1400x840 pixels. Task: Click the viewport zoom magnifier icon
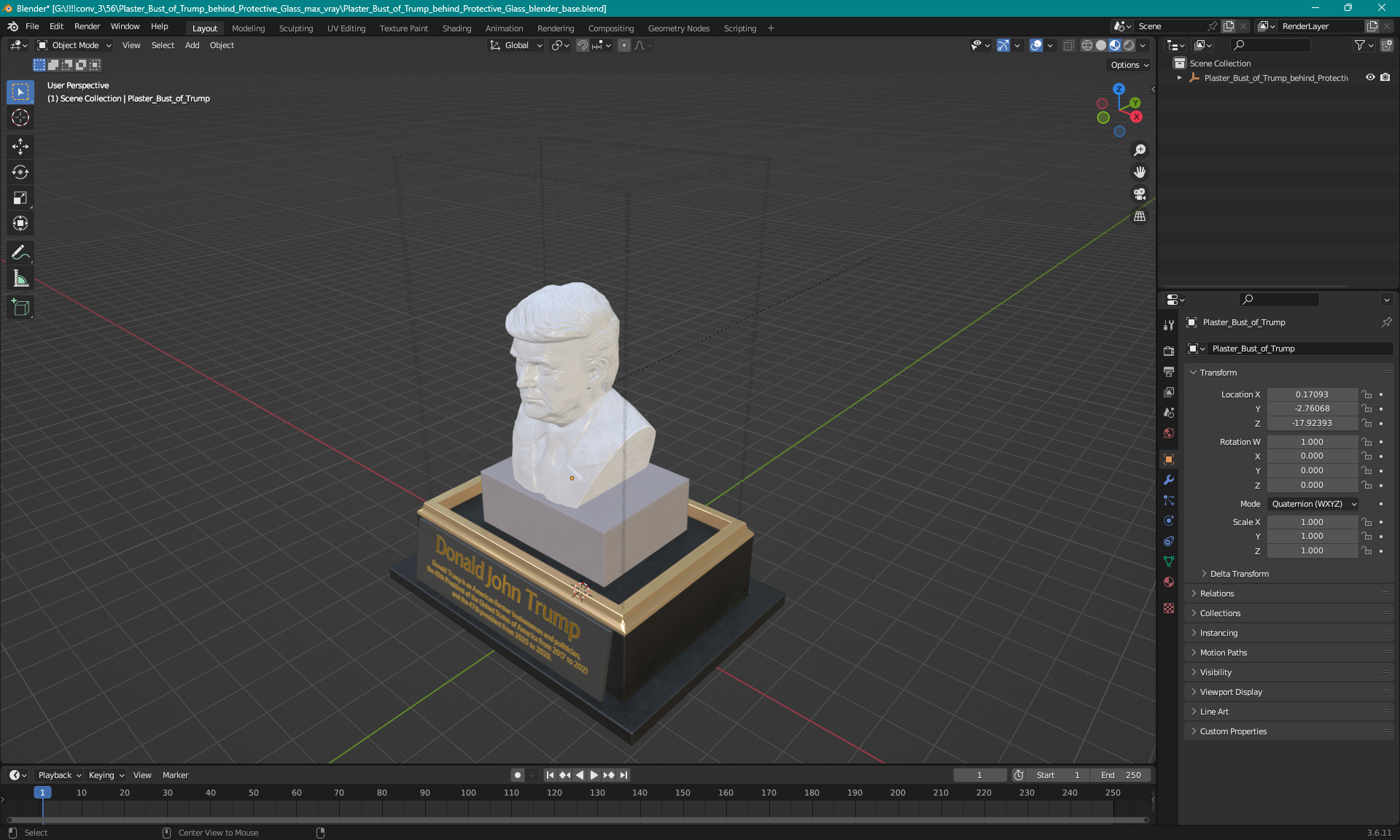pyautogui.click(x=1140, y=150)
